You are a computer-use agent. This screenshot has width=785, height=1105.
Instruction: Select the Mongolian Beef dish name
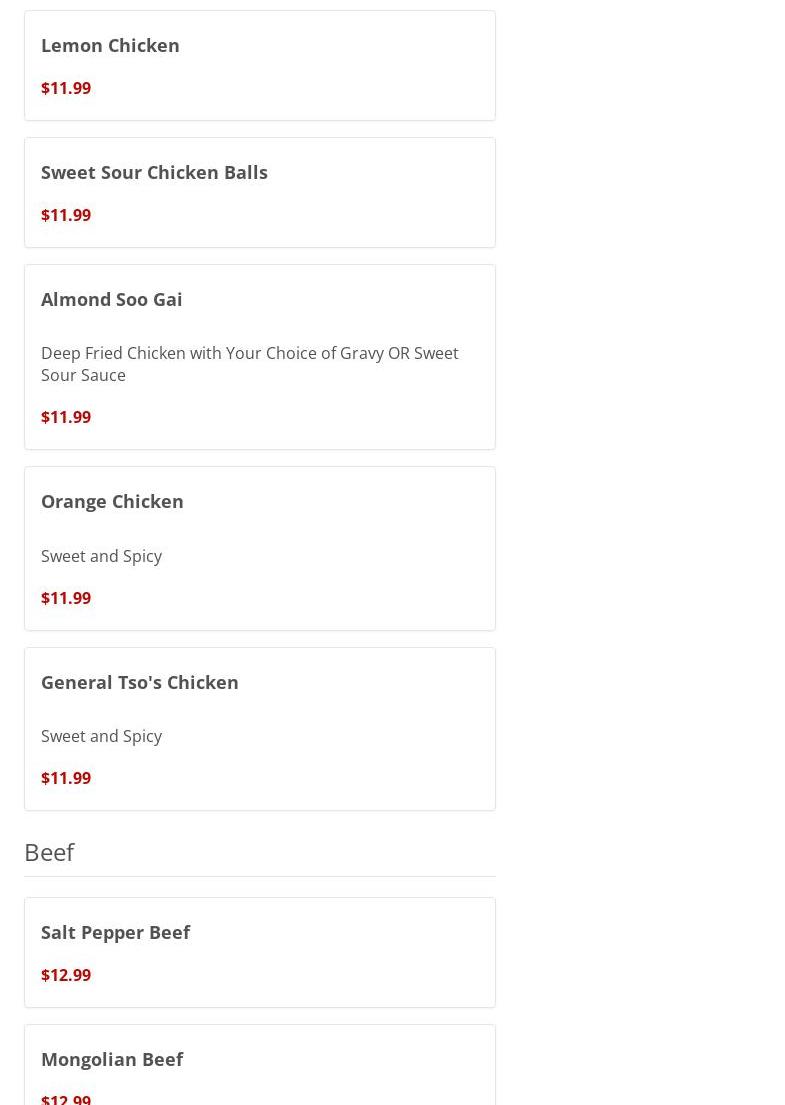(112, 1059)
